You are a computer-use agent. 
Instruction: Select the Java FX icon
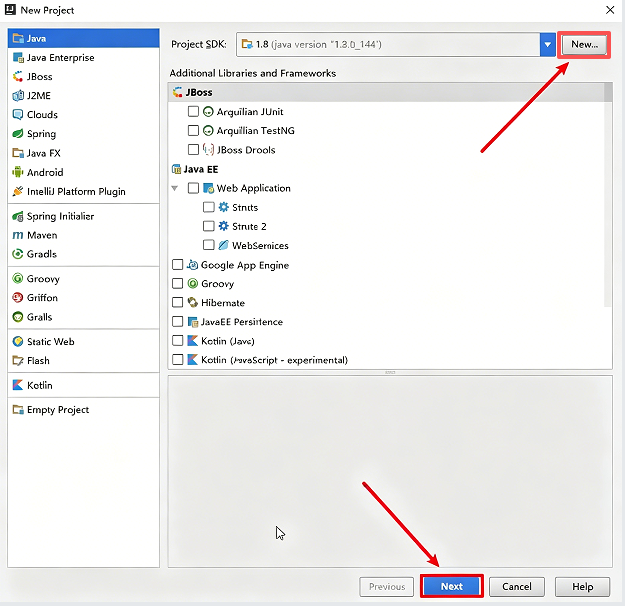pos(18,153)
